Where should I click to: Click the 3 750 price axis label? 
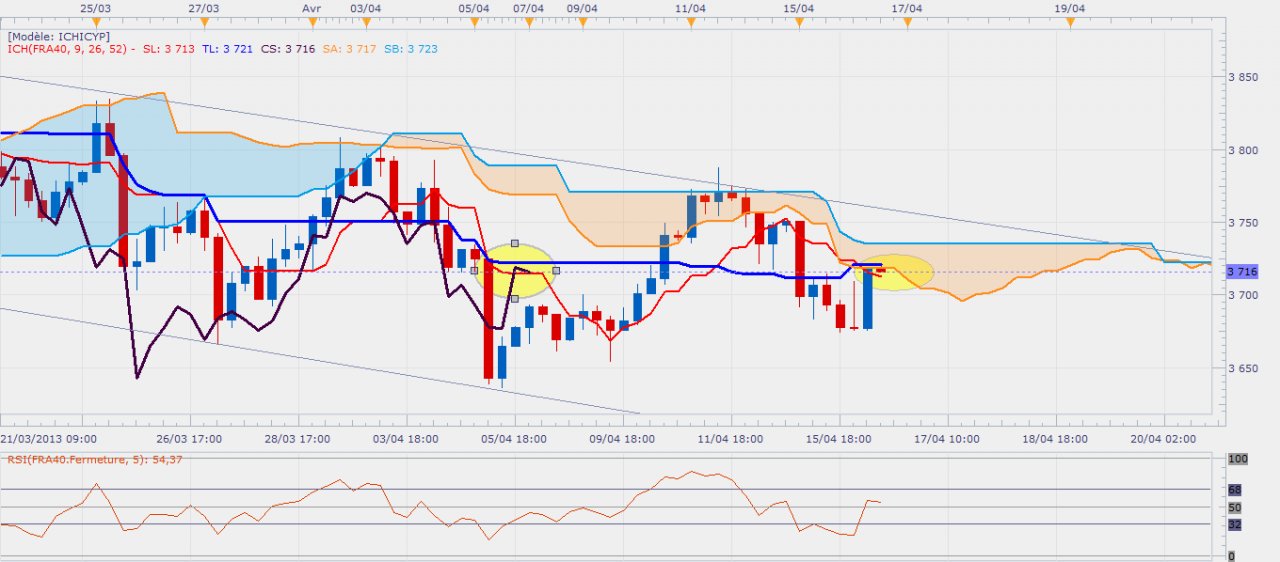tap(1243, 223)
